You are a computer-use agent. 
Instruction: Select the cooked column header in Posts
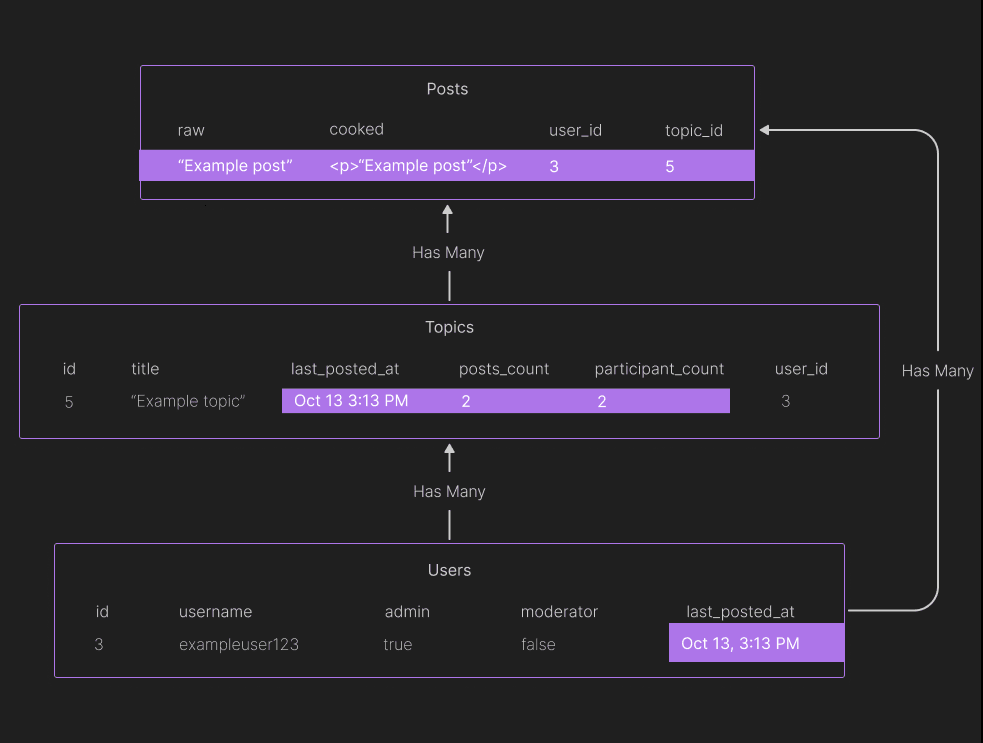356,129
